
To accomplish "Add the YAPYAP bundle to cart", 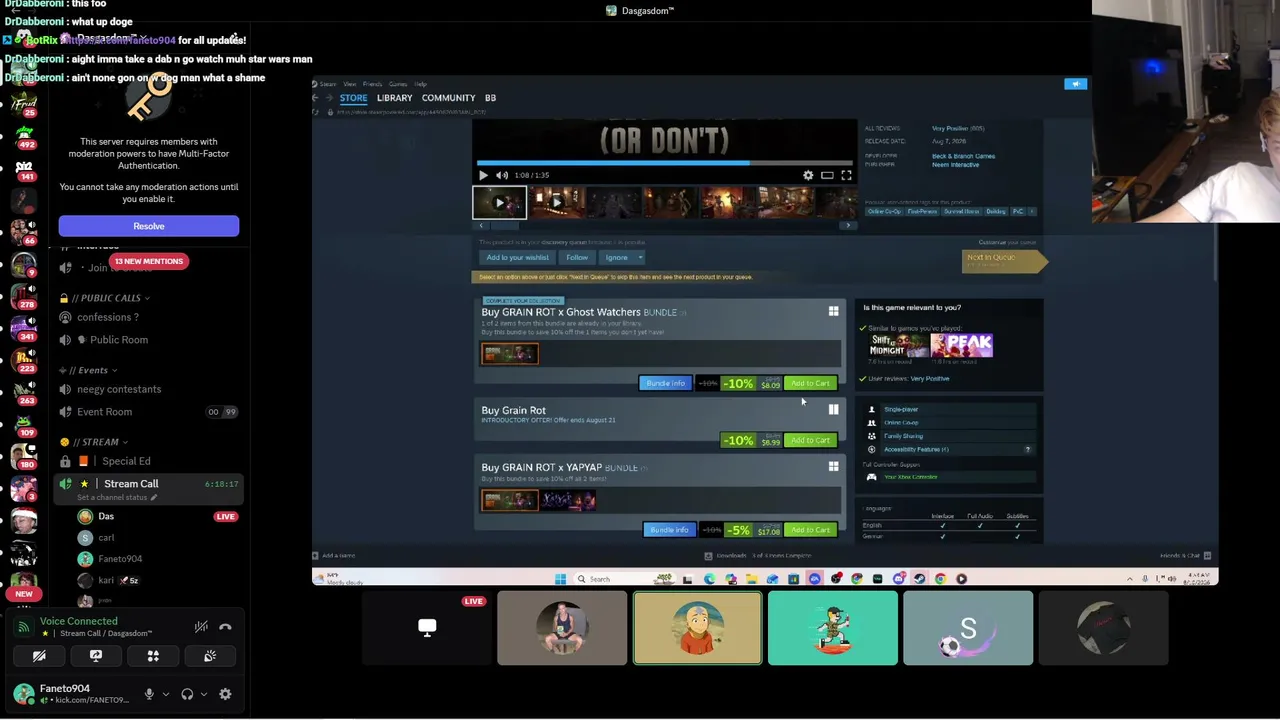I will click(810, 530).
